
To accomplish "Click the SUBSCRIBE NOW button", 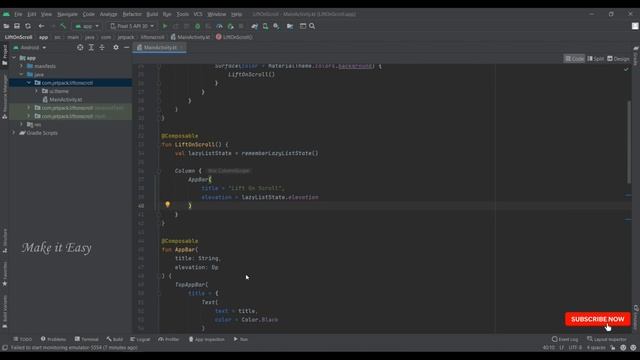I will (598, 319).
